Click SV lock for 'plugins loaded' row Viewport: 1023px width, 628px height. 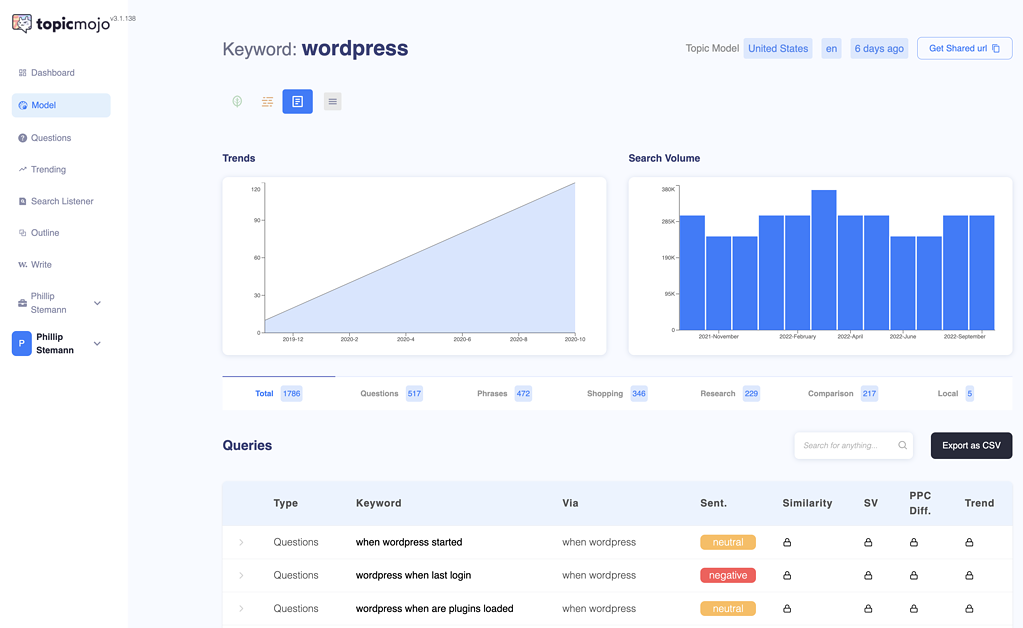coord(868,608)
